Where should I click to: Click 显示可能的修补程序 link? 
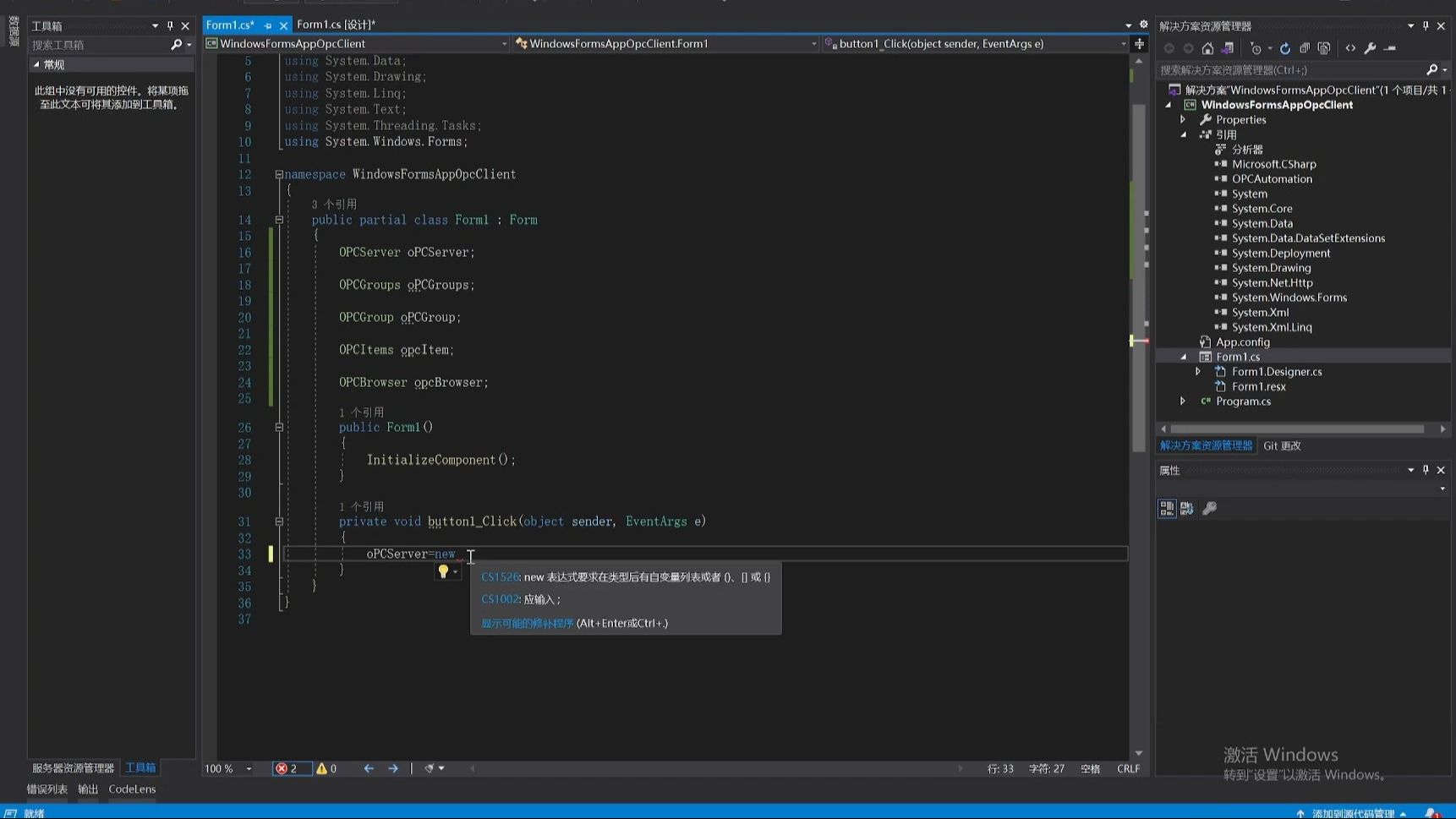point(527,623)
